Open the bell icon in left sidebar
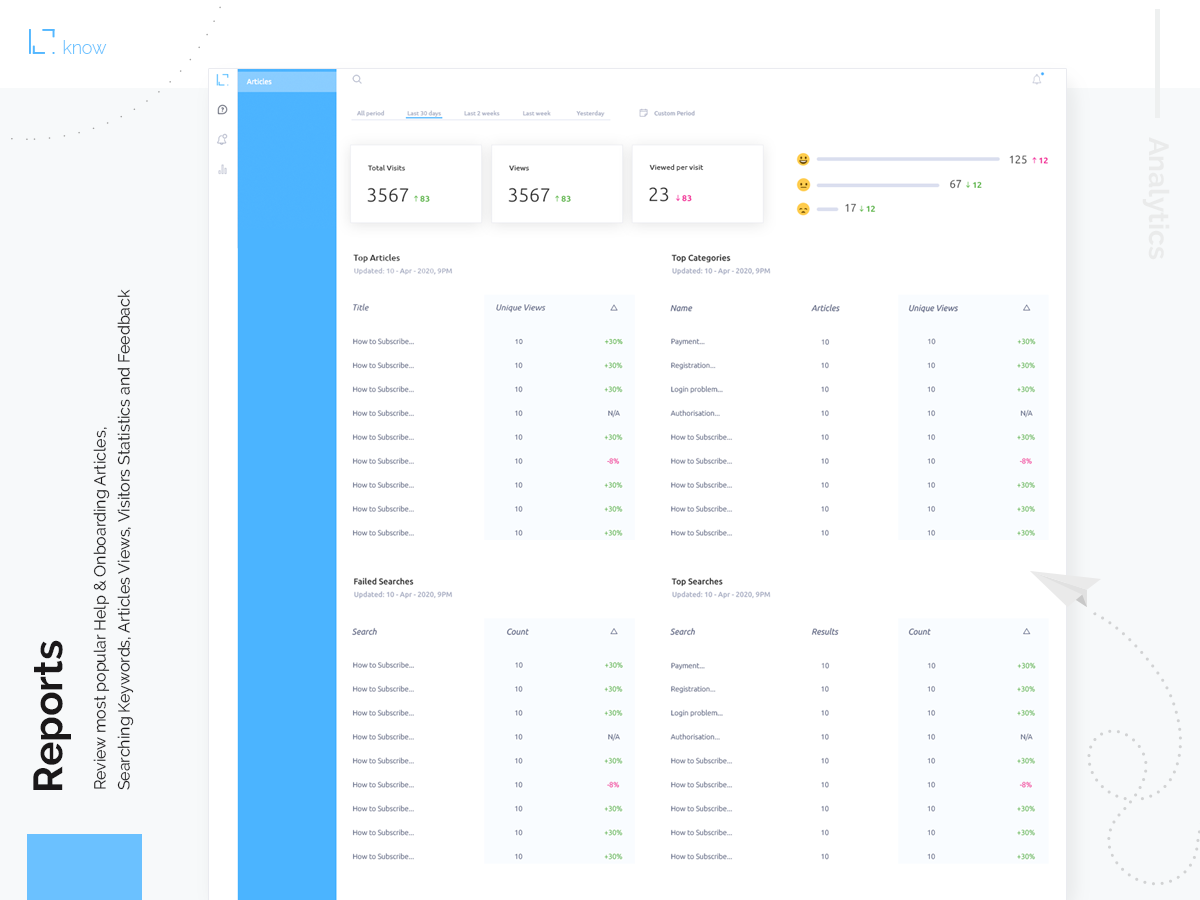The width and height of the screenshot is (1200, 900). (x=222, y=140)
